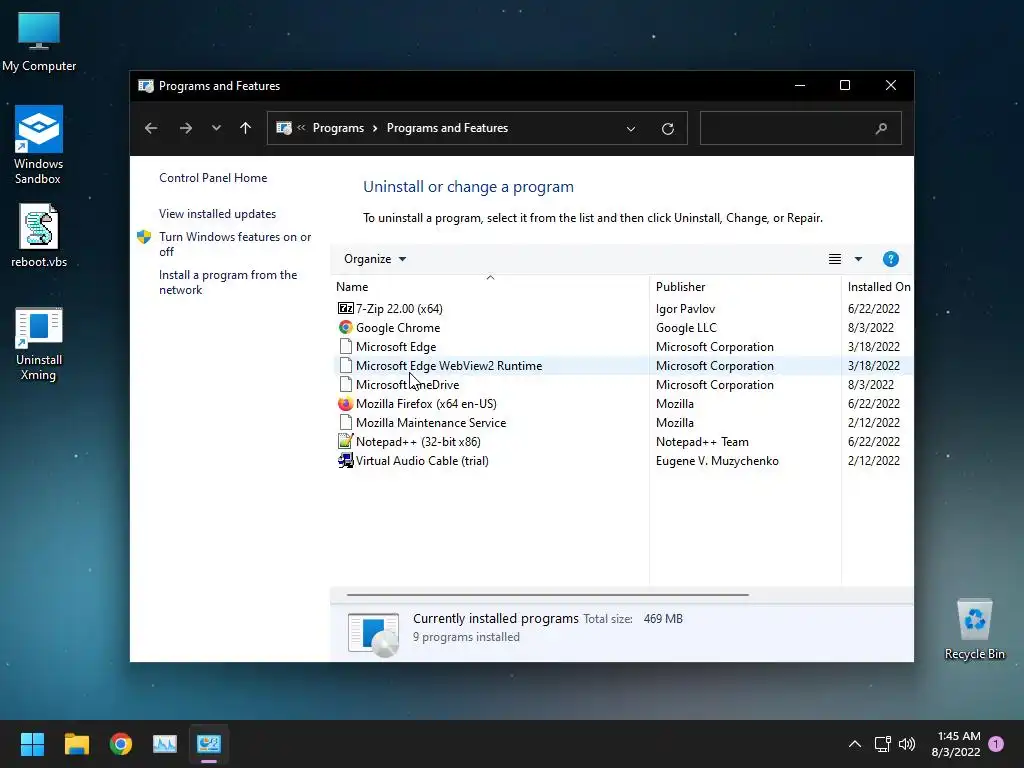Screen dimensions: 1024x768
Task: Open network status in the system tray
Action: tap(882, 744)
